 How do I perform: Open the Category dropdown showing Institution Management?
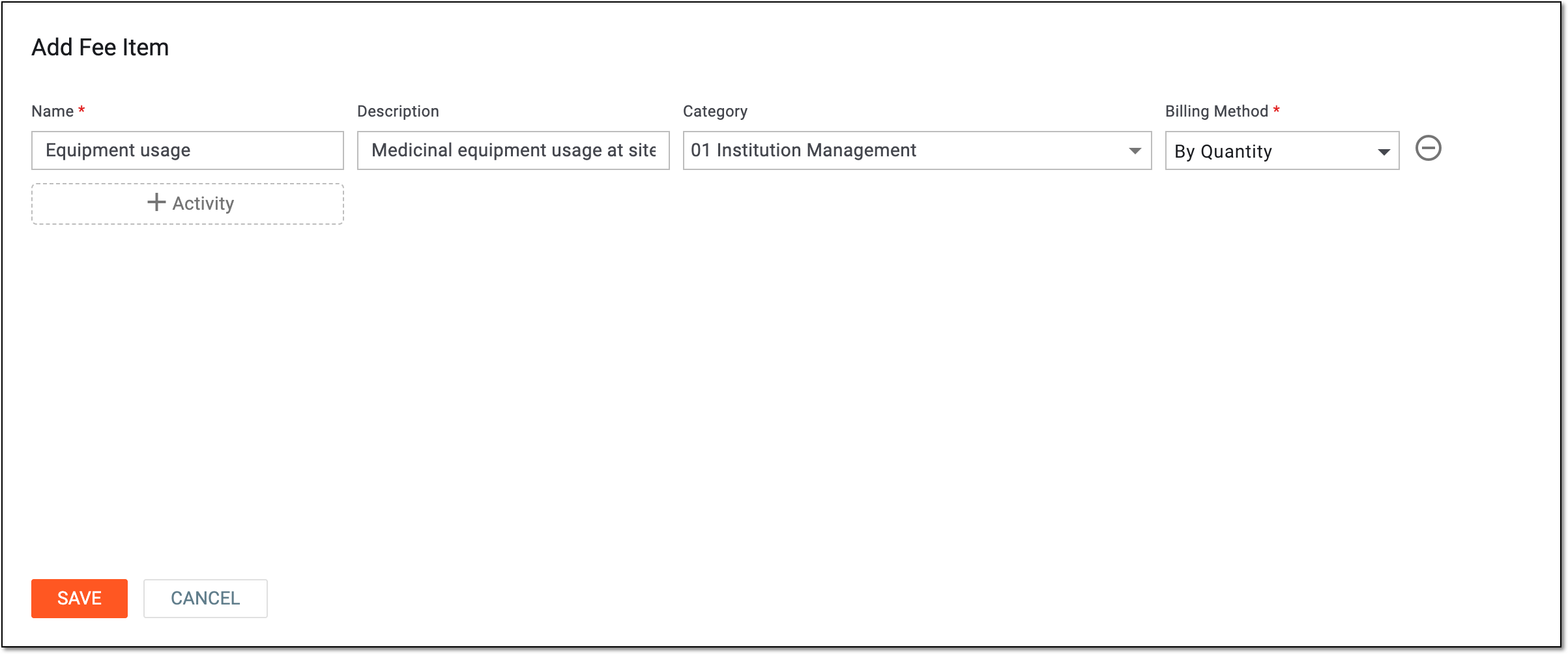click(x=917, y=150)
